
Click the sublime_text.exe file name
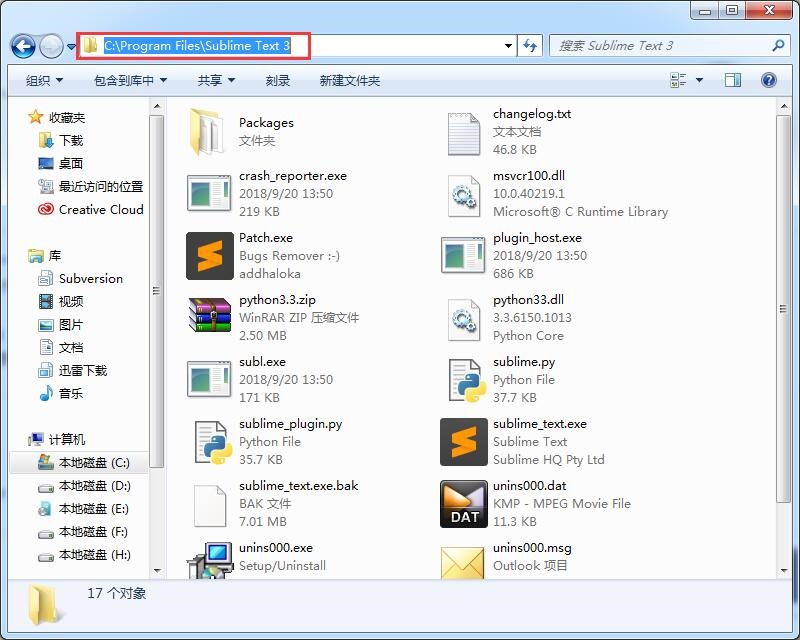coord(540,424)
